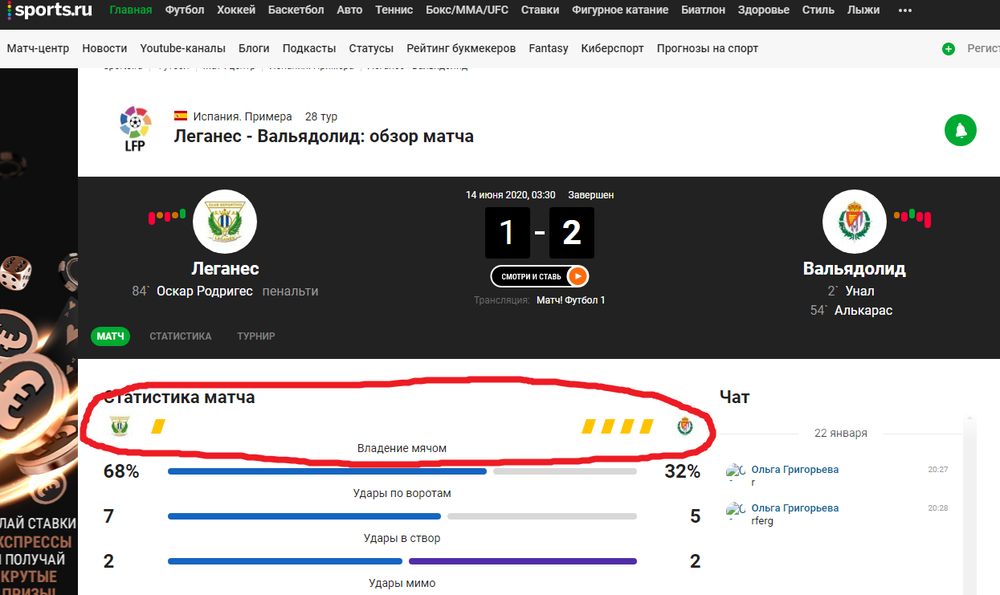Click goal scorer Алькарас
This screenshot has height=595, width=1000.
[x=864, y=311]
